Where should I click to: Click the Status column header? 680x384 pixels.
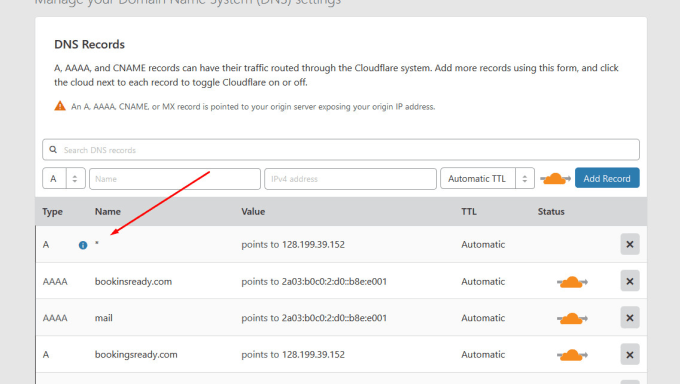pyautogui.click(x=551, y=212)
